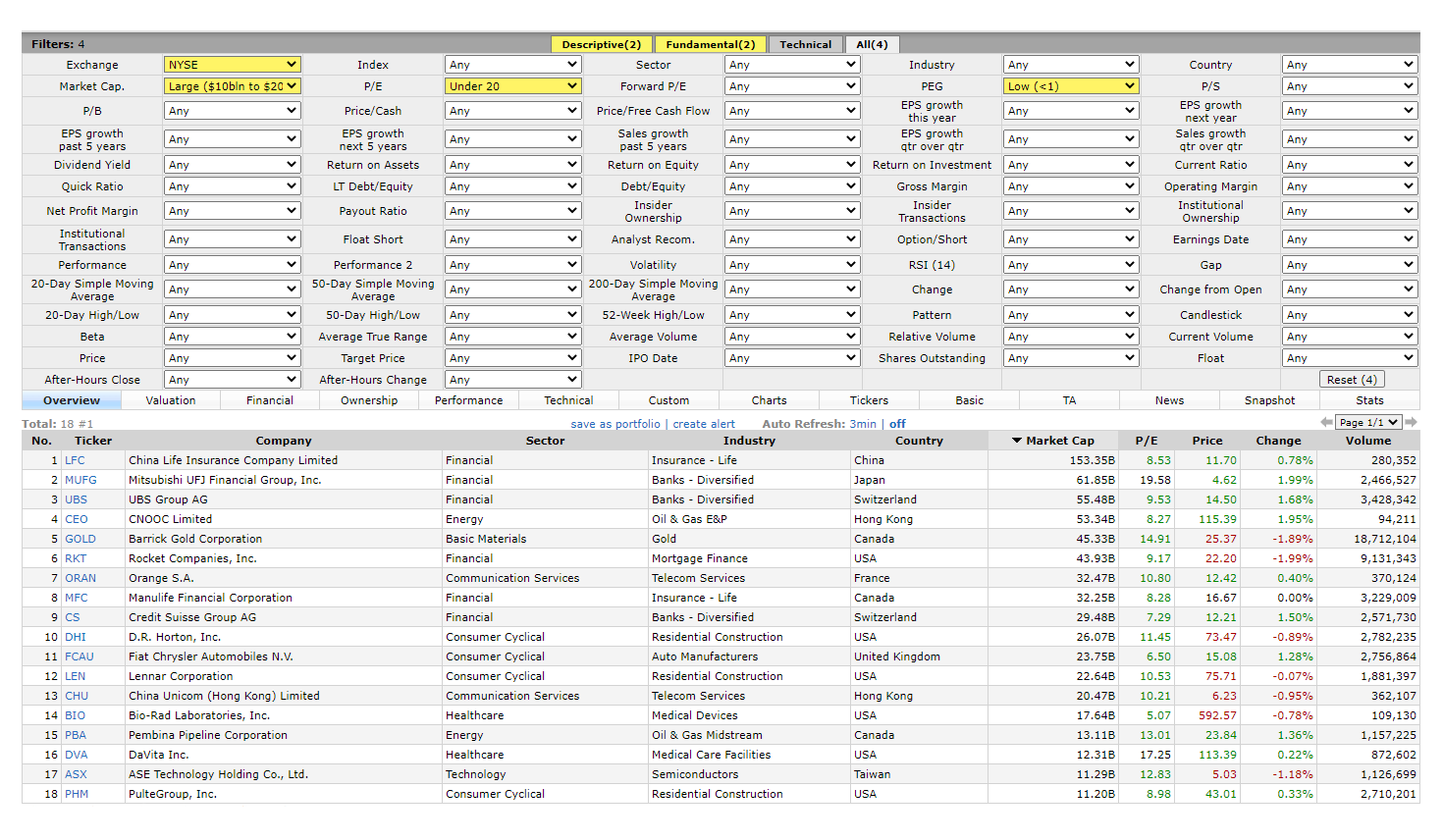Select the Barrick Gold Corporation company cell

[195, 539]
